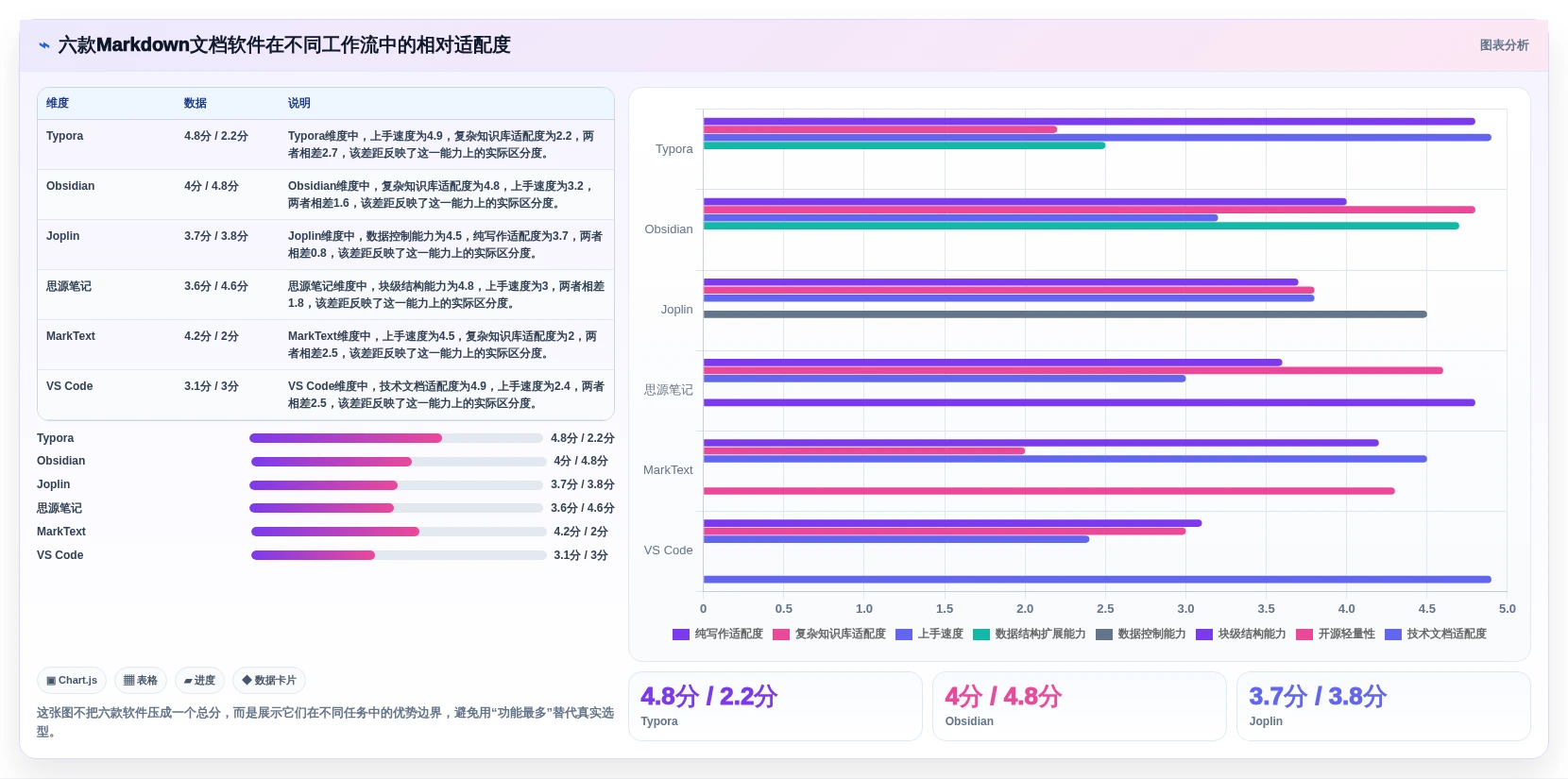Open the Obsidian 4分 / 4.8分 data card
The image size is (1568, 779).
1079,706
